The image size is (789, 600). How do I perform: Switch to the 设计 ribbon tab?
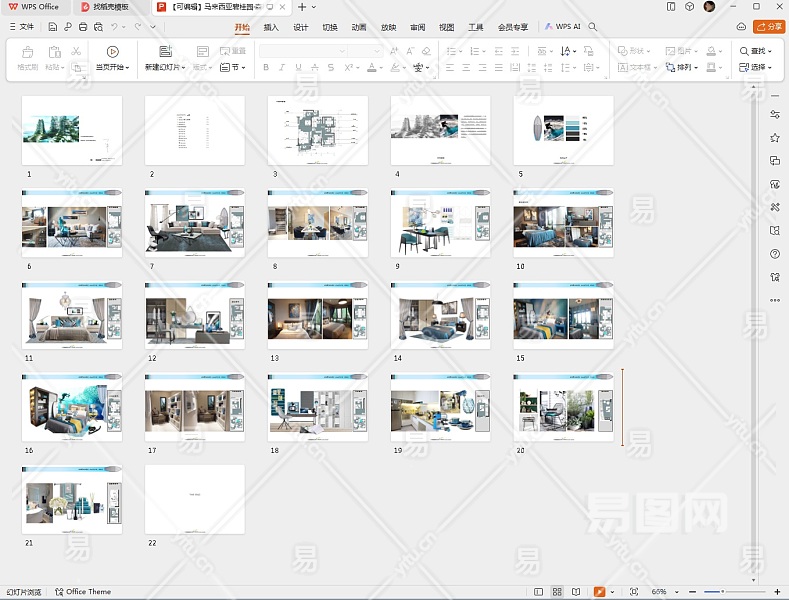pos(300,27)
